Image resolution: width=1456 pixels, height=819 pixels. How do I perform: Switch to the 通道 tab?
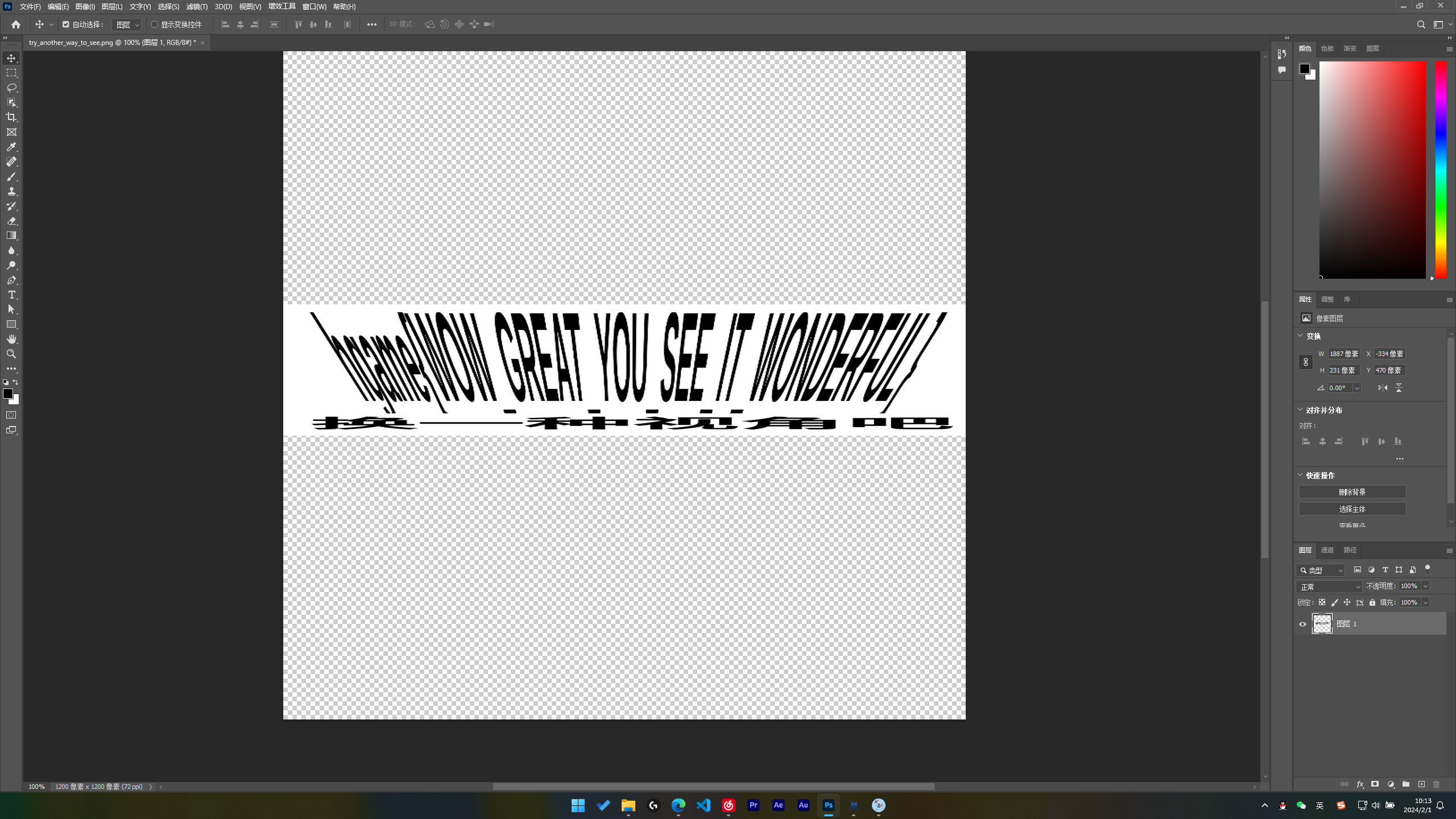tap(1327, 550)
